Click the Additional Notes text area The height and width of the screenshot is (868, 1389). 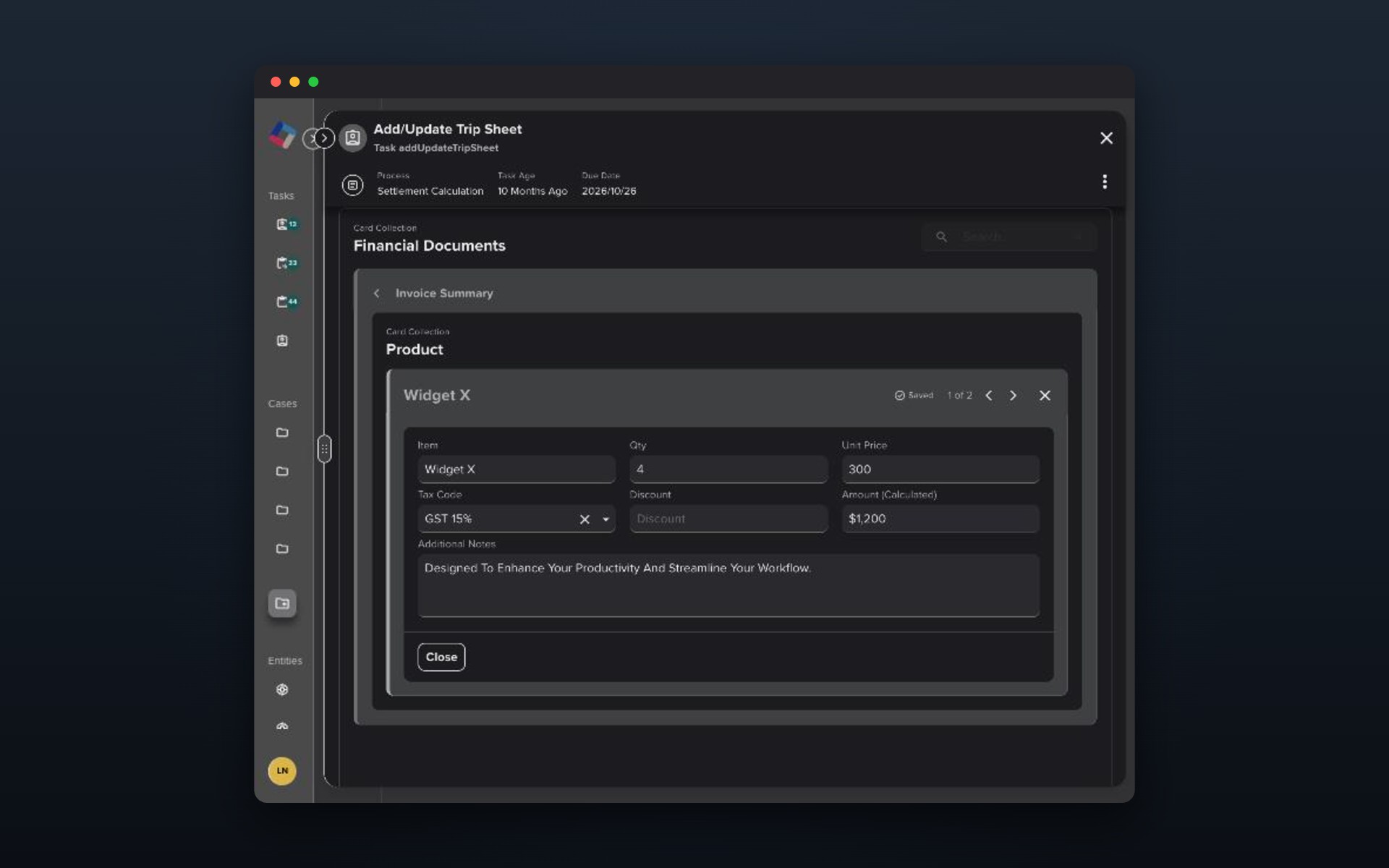pos(729,585)
